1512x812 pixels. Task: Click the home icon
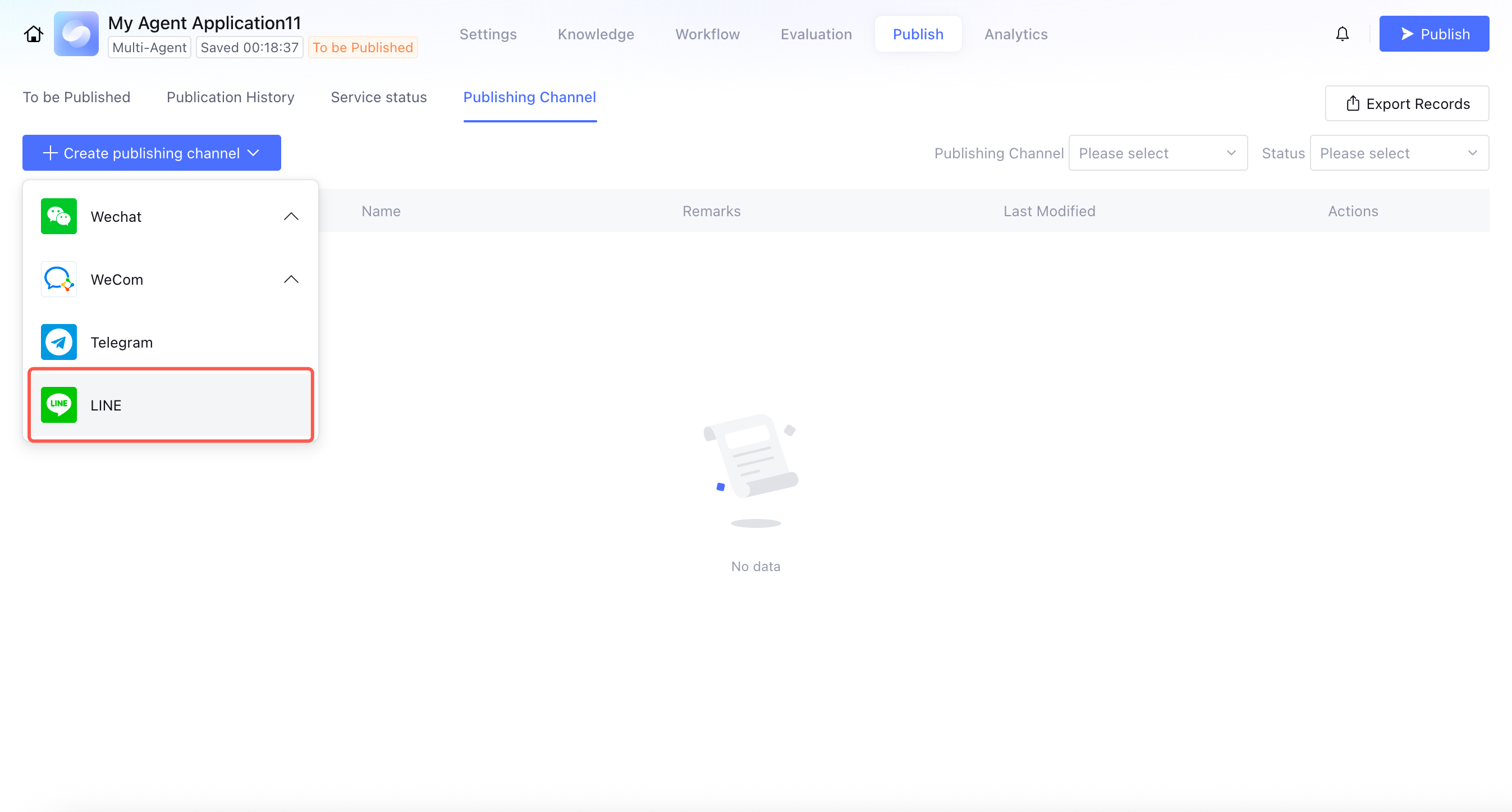coord(34,34)
